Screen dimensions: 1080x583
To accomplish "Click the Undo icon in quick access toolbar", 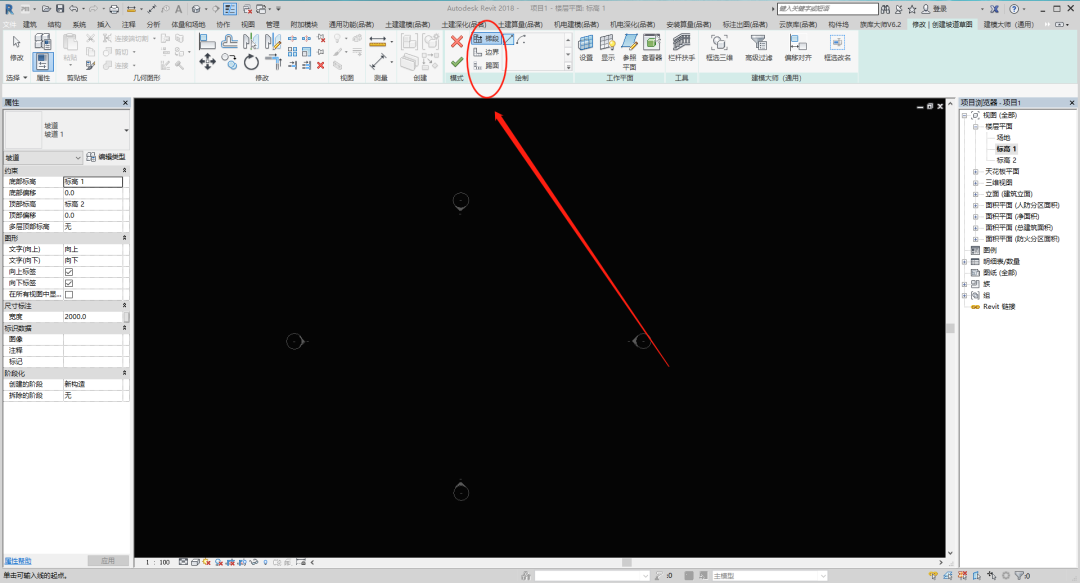I will pyautogui.click(x=74, y=9).
